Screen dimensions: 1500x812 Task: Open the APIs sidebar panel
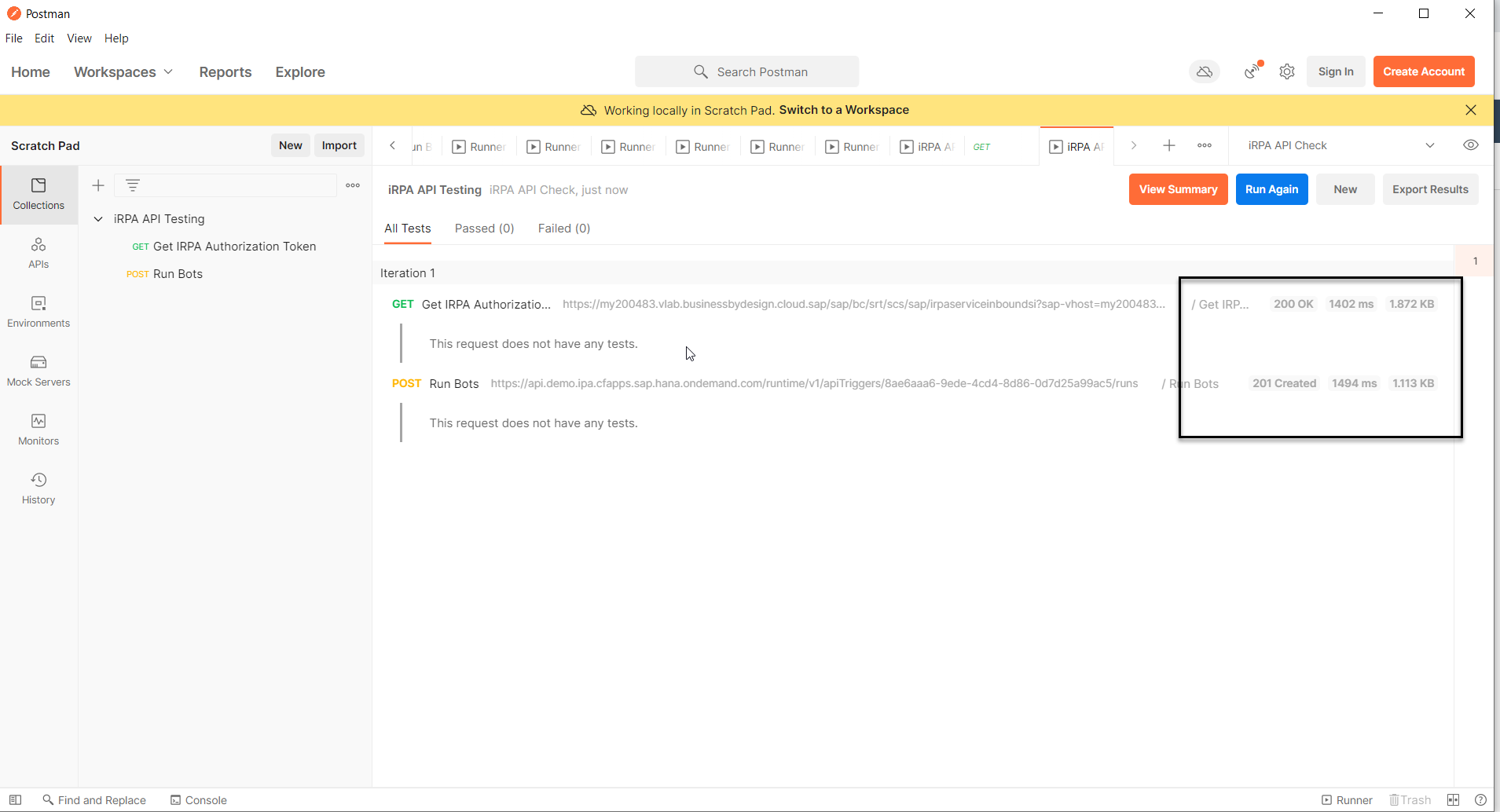click(39, 253)
